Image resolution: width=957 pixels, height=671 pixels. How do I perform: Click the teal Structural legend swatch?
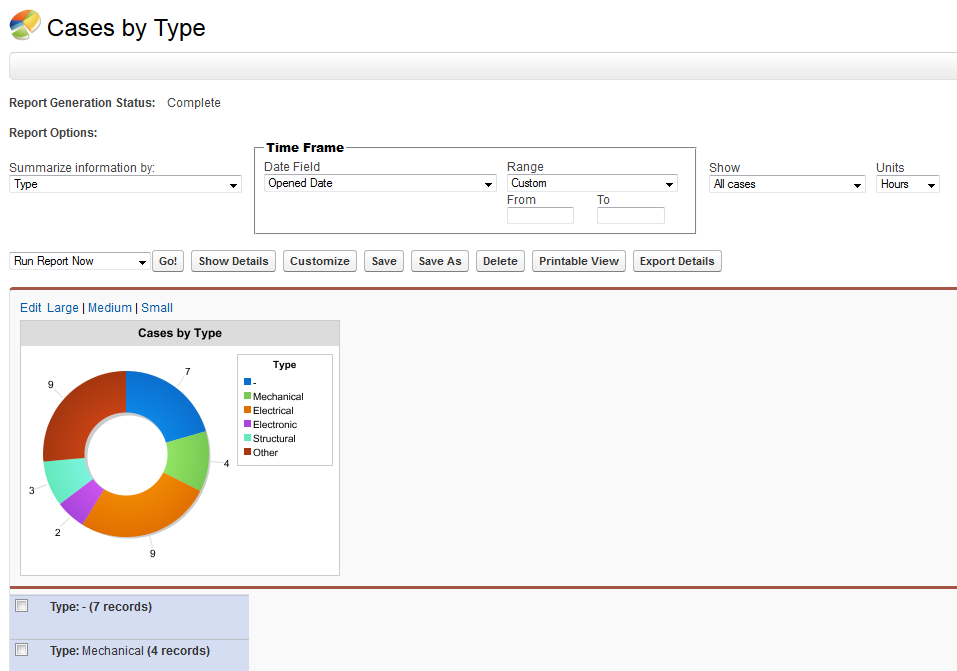click(247, 438)
